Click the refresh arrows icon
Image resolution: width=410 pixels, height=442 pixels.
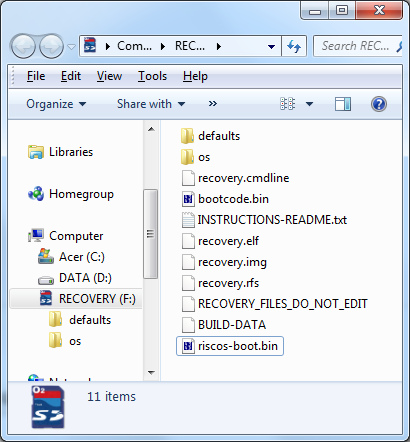(x=294, y=46)
